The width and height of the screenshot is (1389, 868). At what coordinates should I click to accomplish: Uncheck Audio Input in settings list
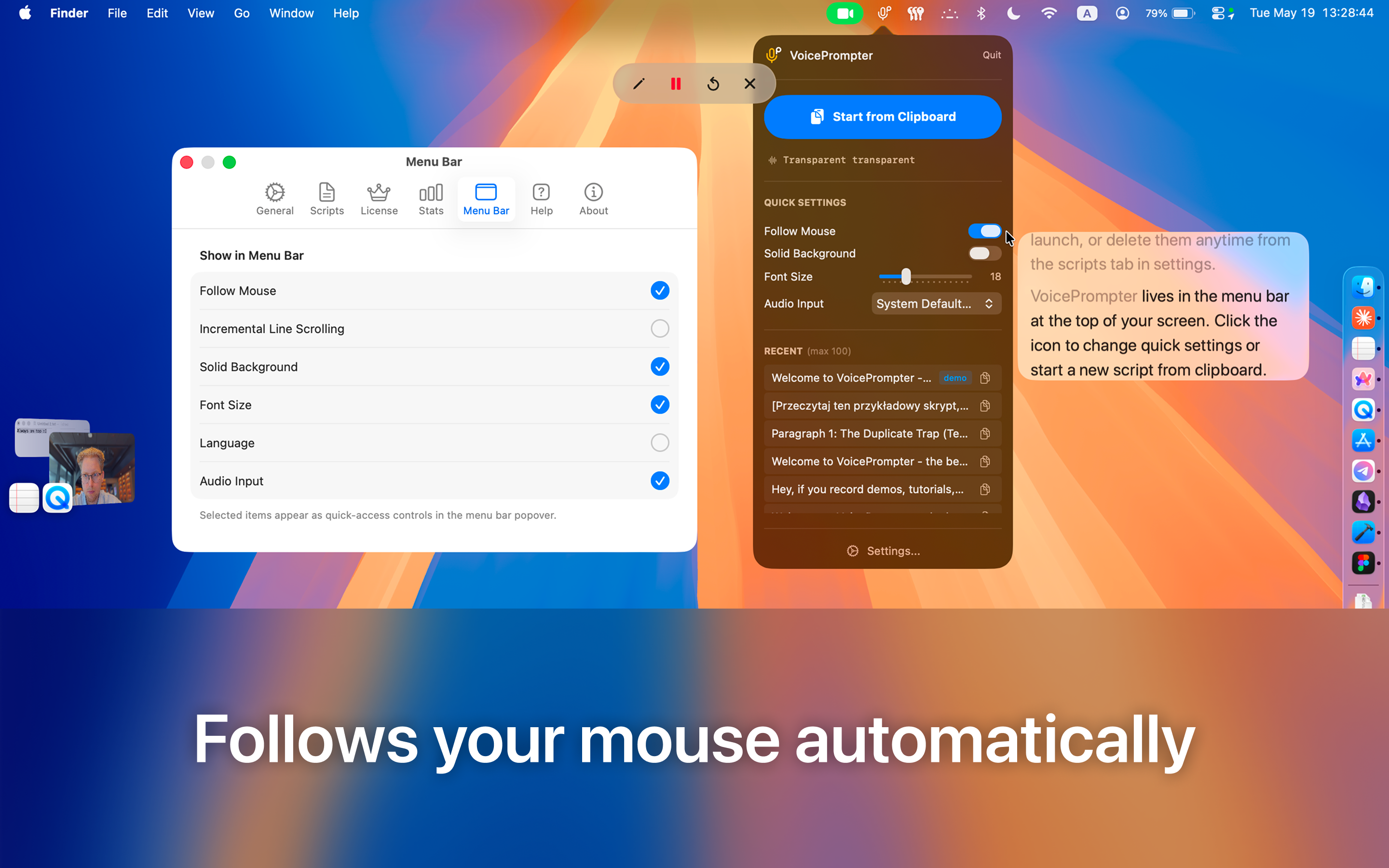(659, 480)
